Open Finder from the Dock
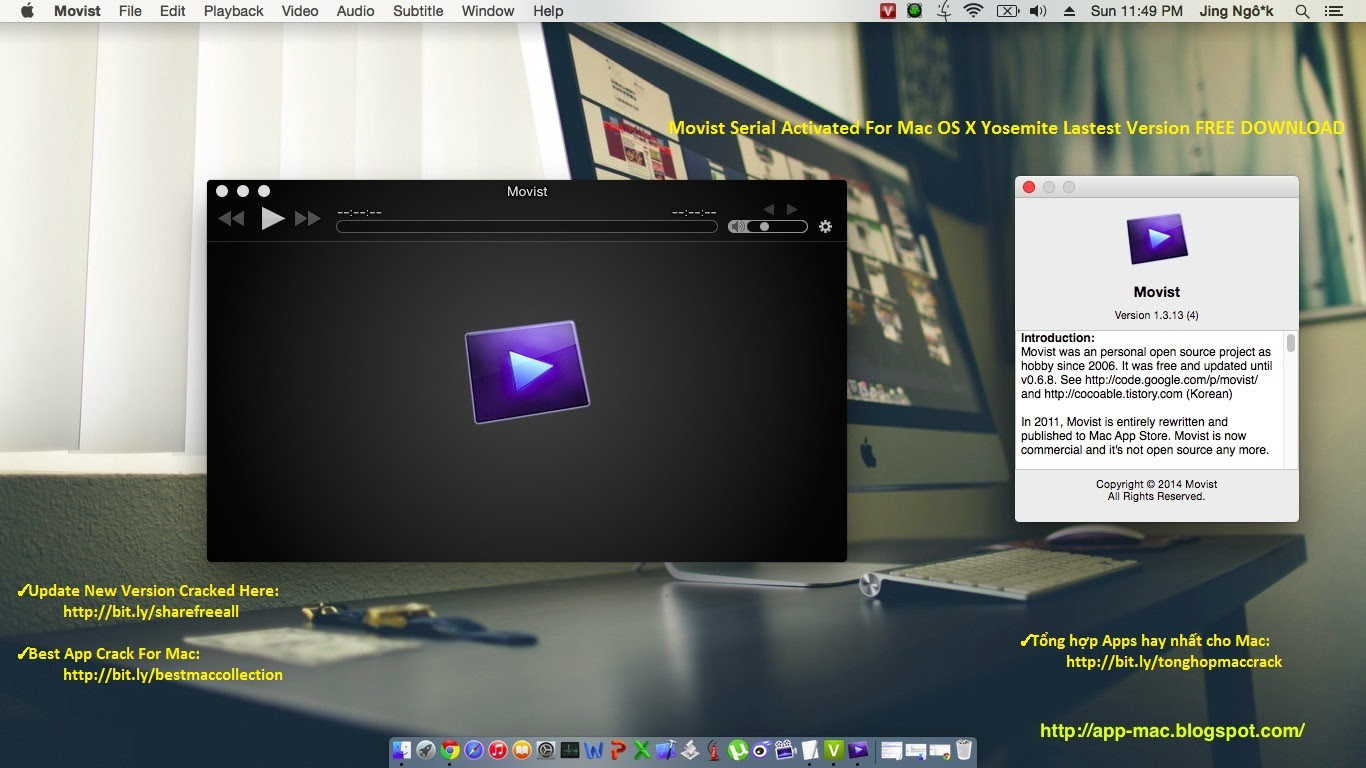 (x=401, y=750)
